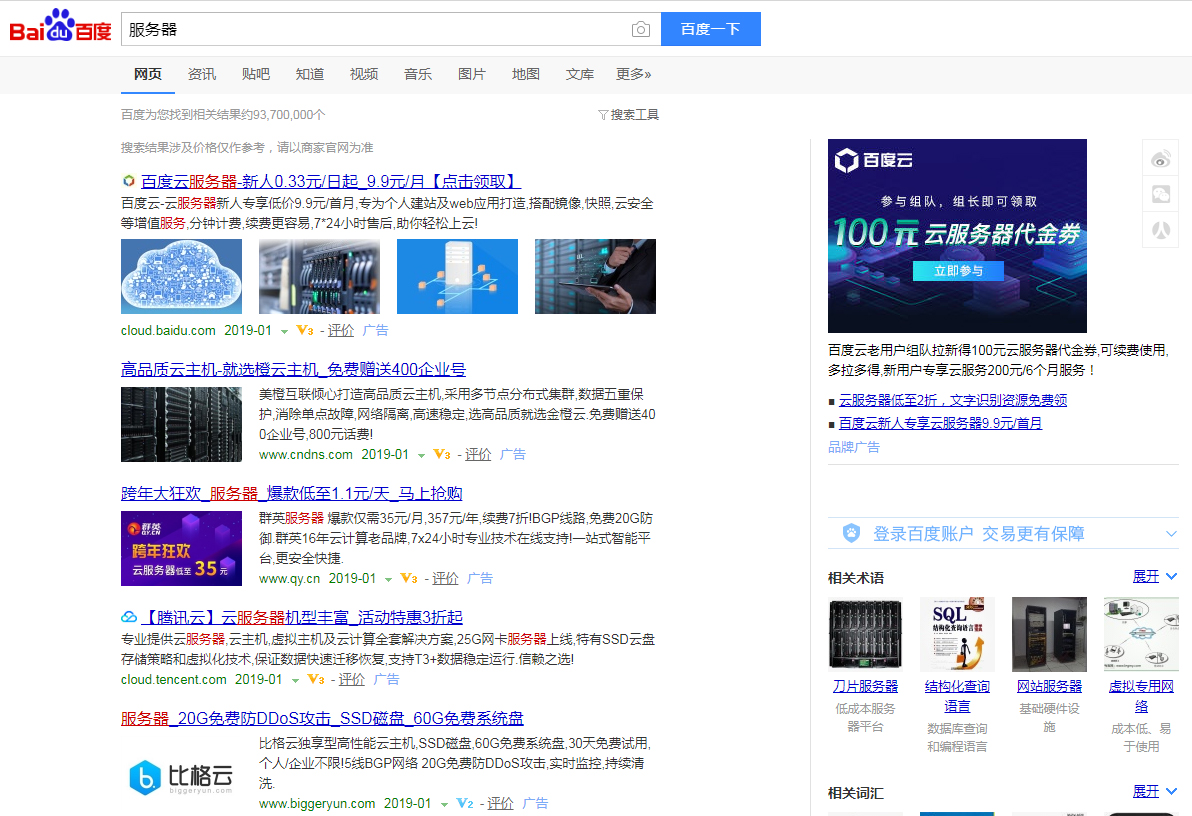Open the 地图 tab

525,74
